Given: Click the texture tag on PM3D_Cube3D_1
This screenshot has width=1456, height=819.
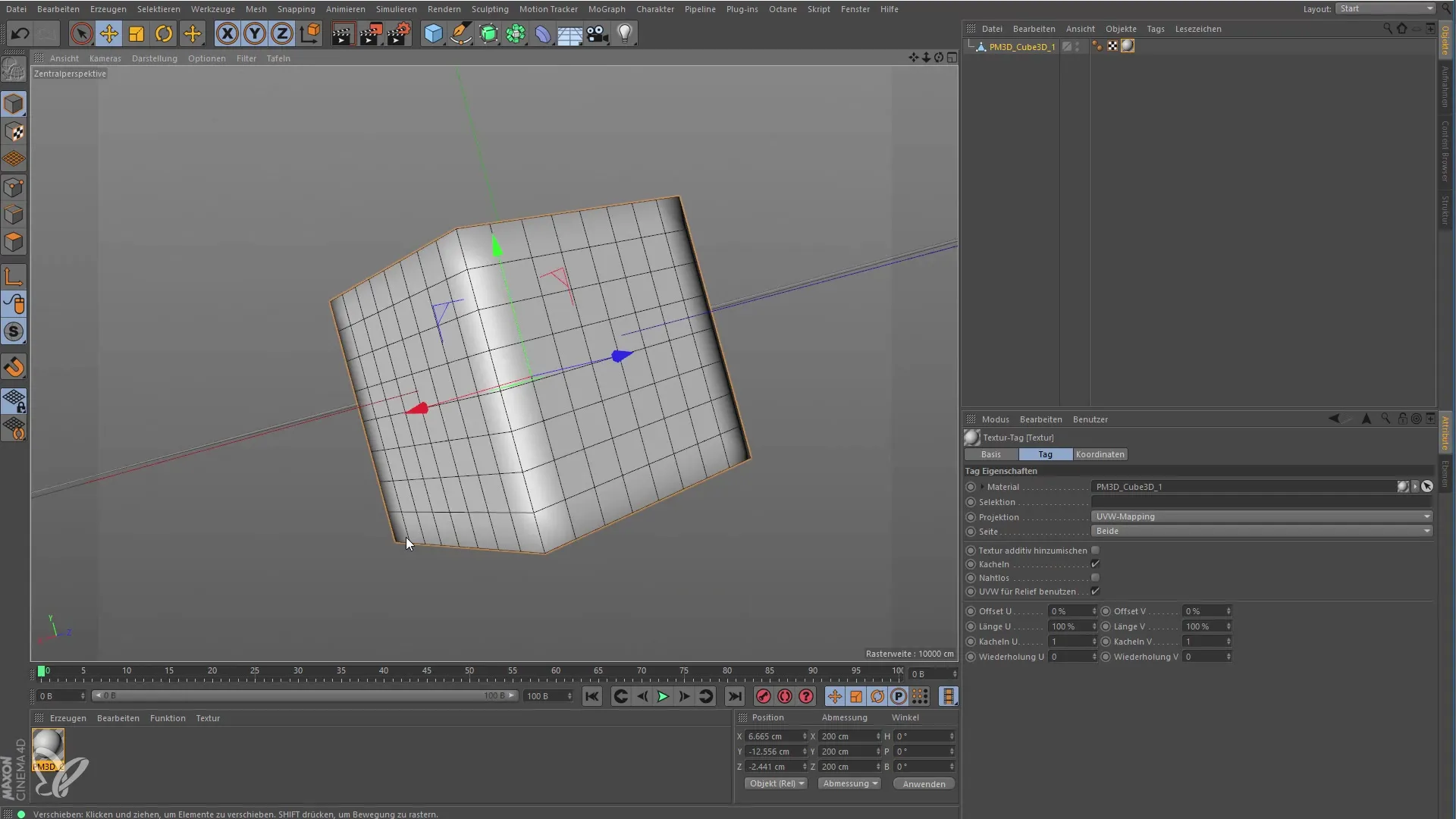Looking at the screenshot, I should click(1128, 46).
